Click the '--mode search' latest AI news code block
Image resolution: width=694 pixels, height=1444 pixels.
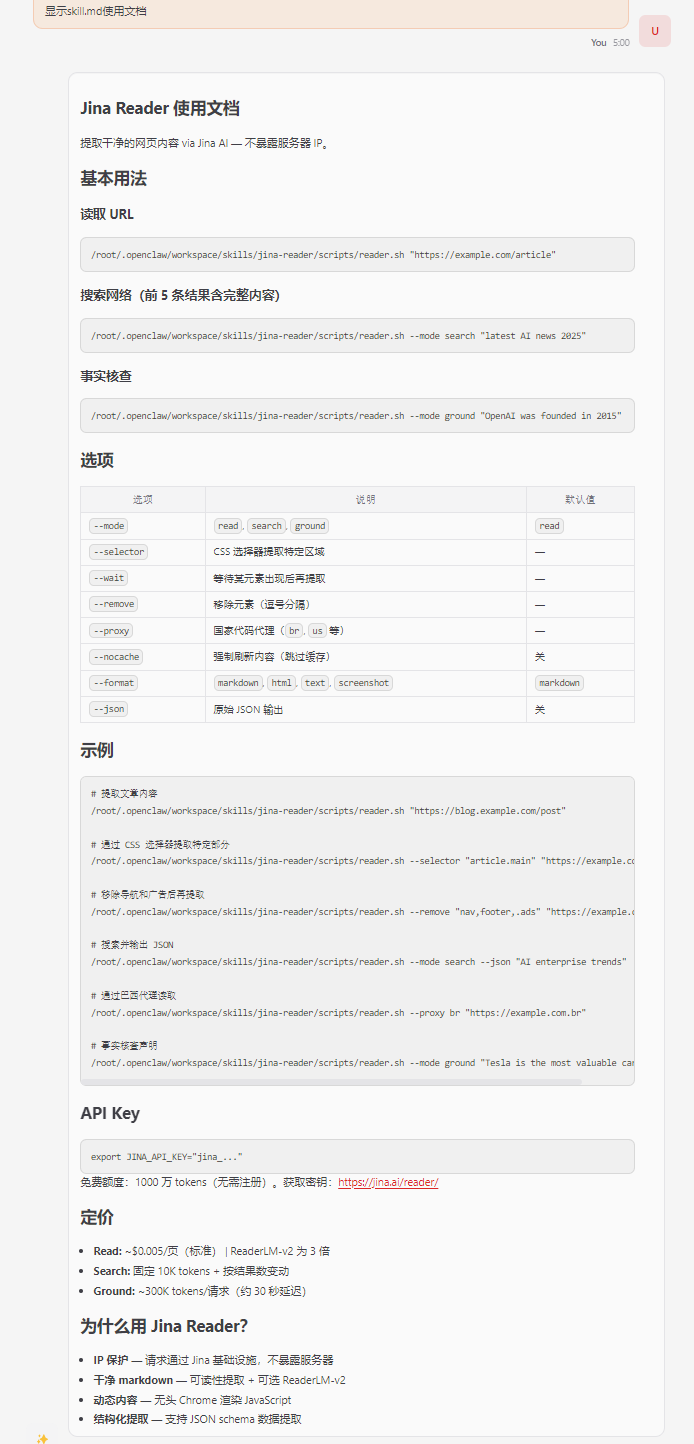coord(357,336)
